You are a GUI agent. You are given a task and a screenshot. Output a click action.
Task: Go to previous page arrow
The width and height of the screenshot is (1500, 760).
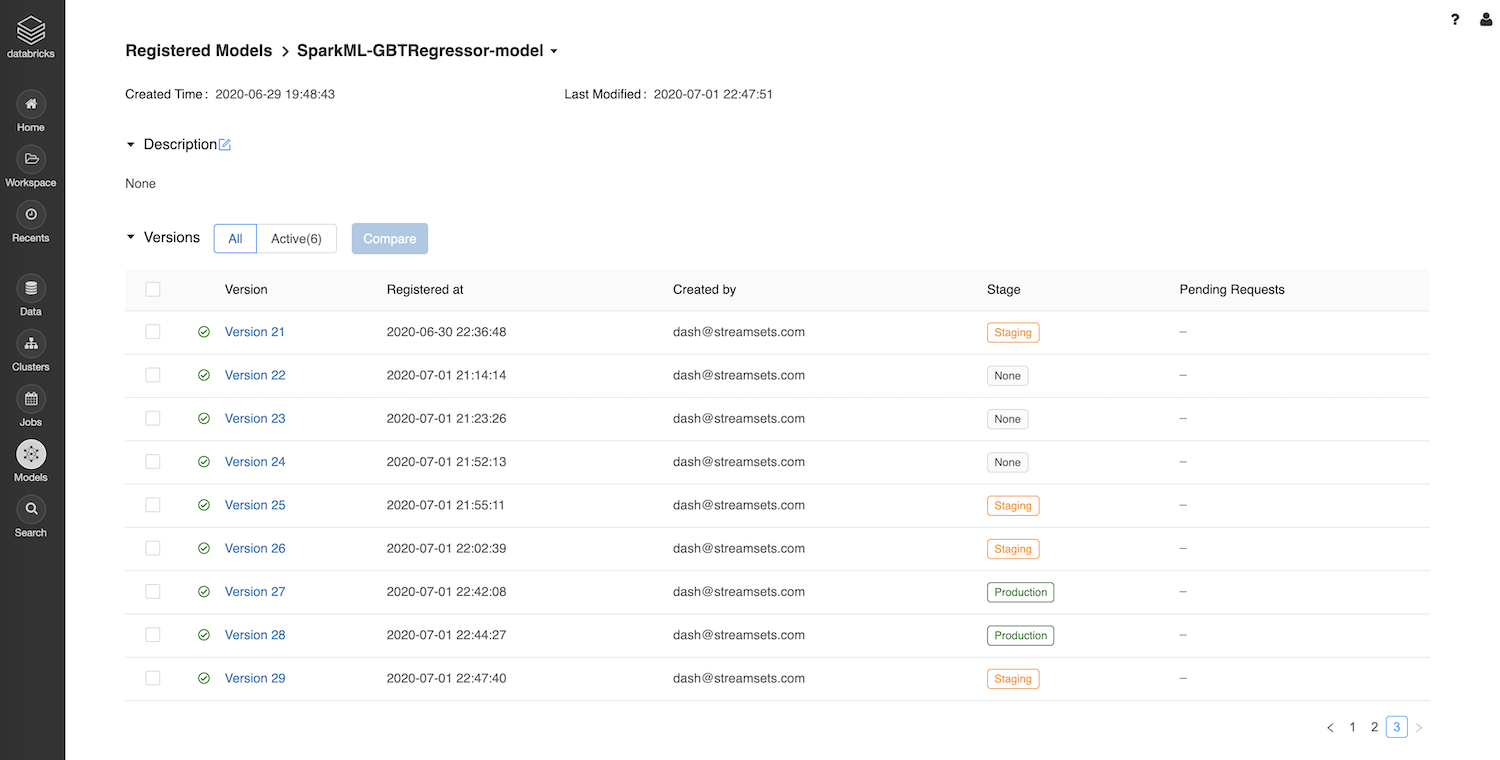click(x=1330, y=728)
